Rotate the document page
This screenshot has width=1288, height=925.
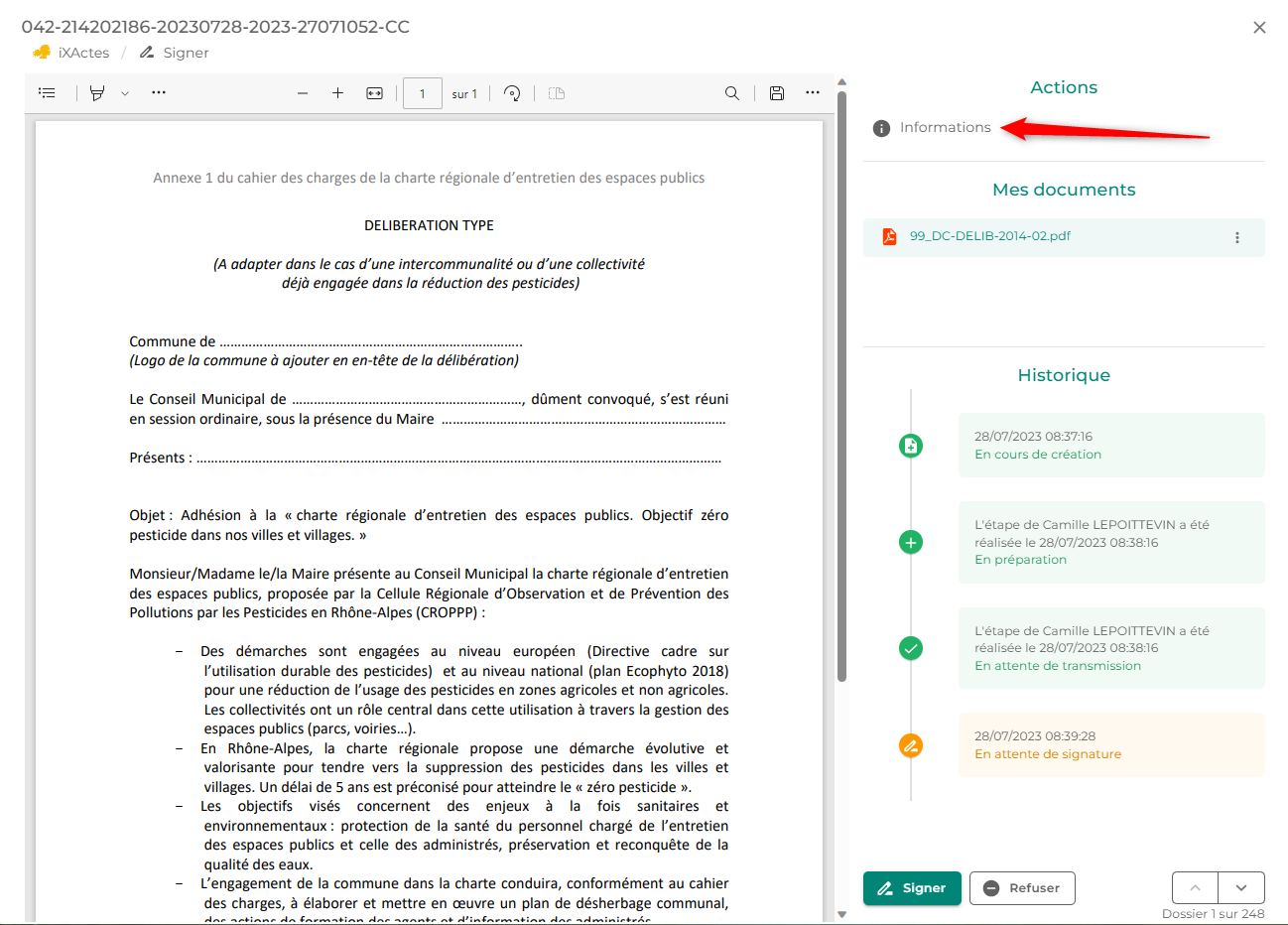pos(512,93)
